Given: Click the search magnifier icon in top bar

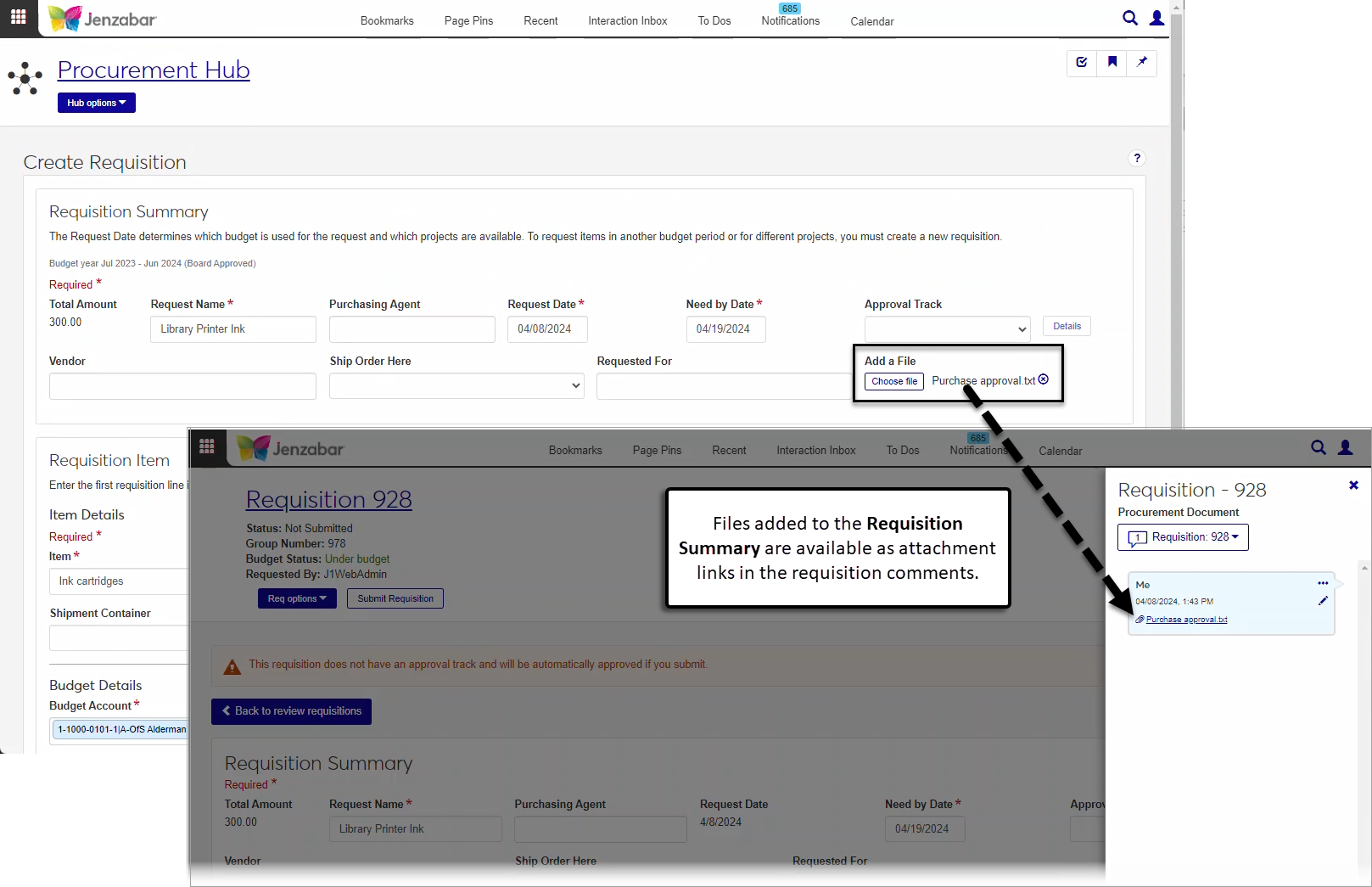Looking at the screenshot, I should coord(1129,18).
